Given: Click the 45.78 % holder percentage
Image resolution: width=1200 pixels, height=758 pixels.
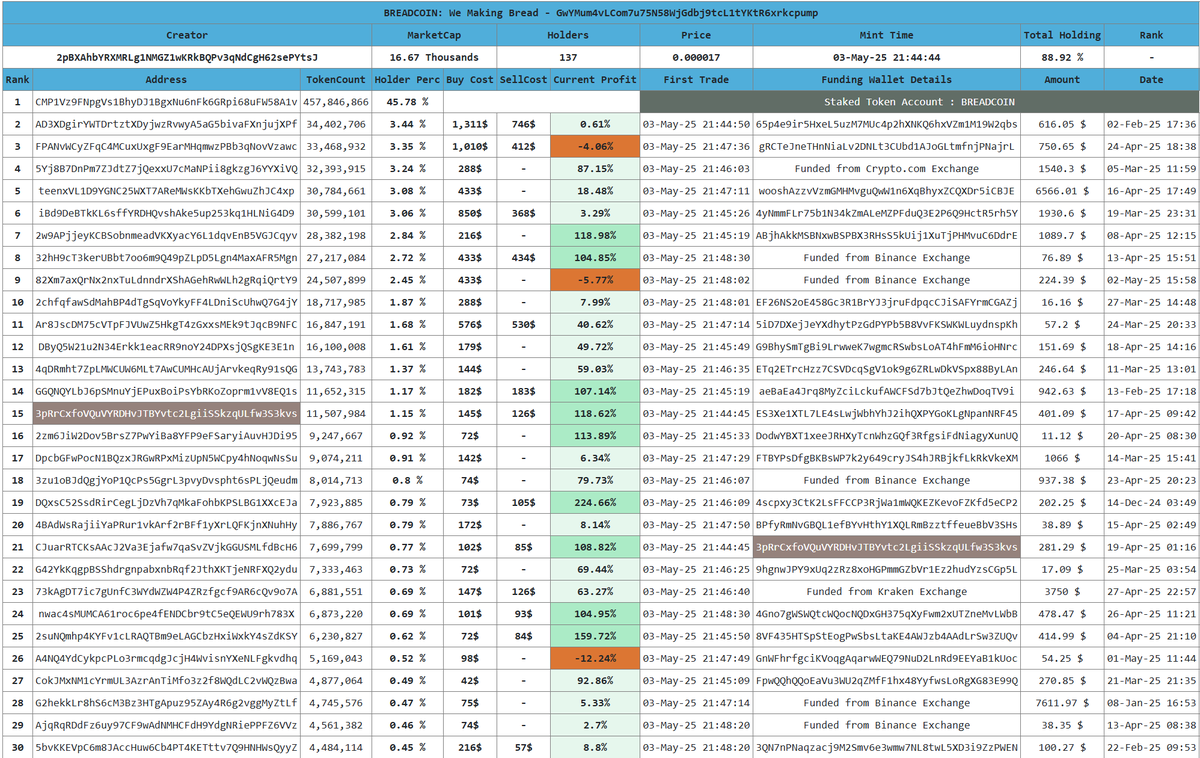Looking at the screenshot, I should click(407, 102).
